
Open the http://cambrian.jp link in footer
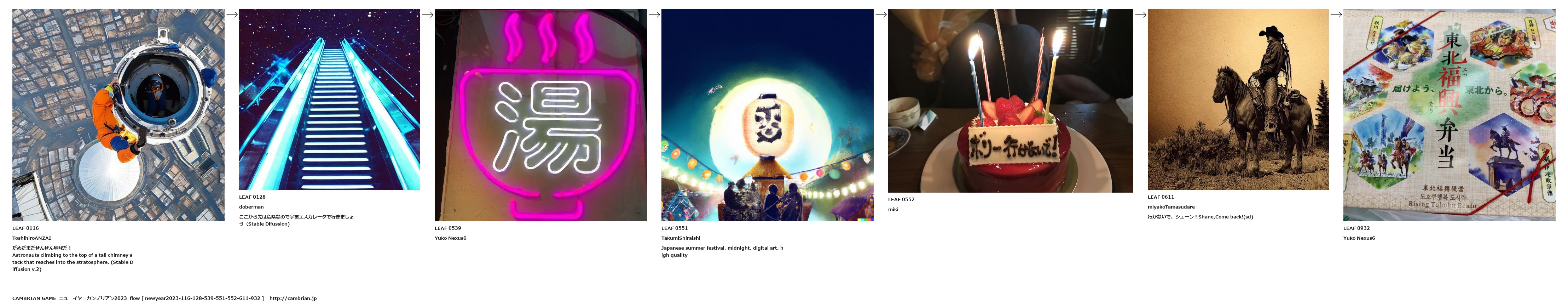pos(293,299)
